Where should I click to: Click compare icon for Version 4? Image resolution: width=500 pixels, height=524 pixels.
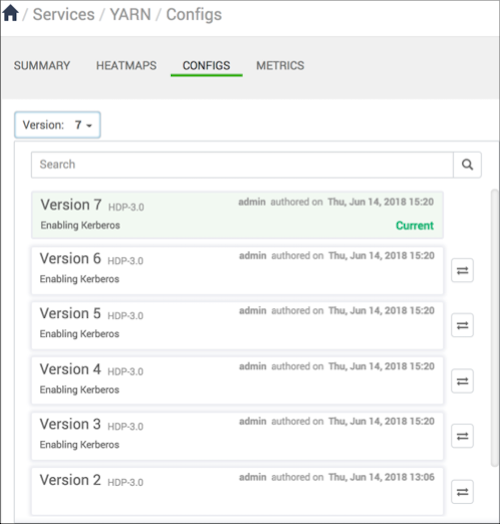click(x=462, y=381)
